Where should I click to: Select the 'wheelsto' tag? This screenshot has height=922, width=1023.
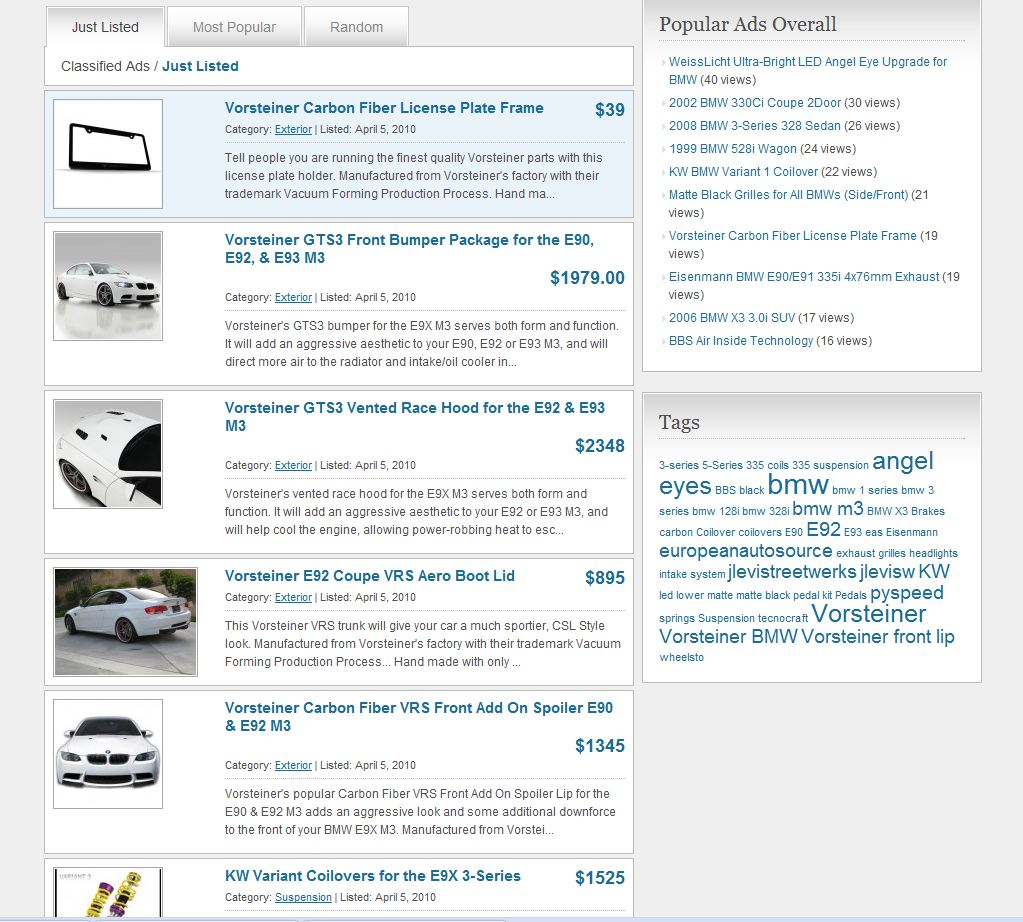point(681,657)
